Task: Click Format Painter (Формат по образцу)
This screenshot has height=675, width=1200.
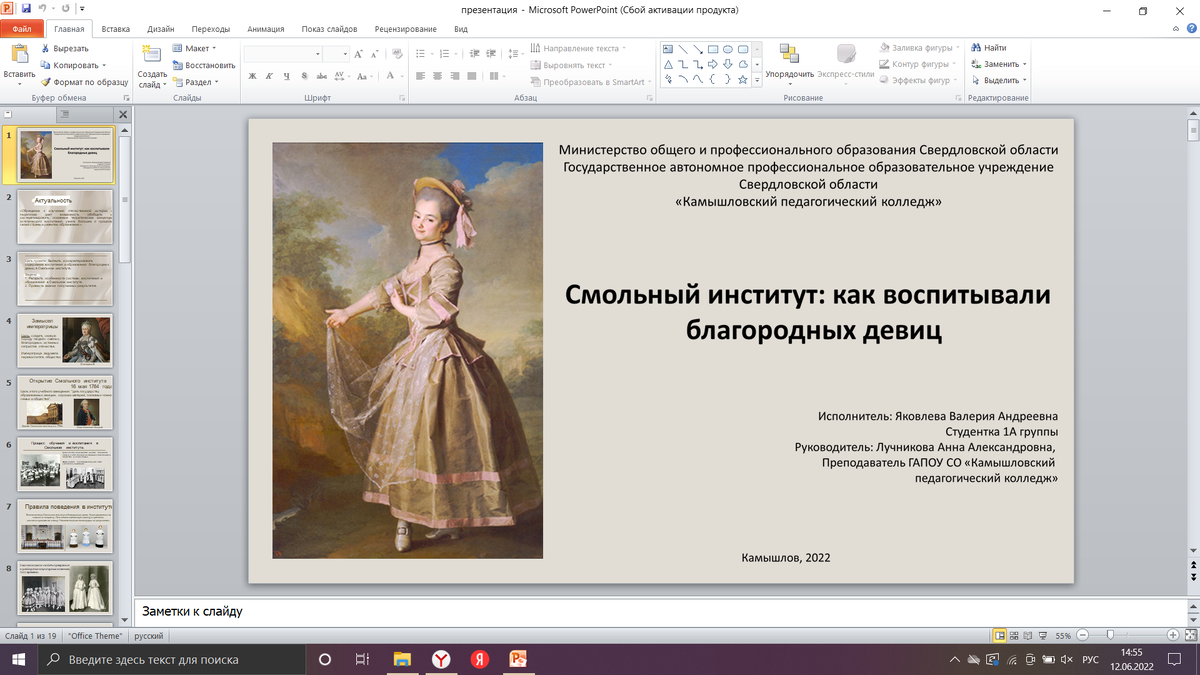Action: tap(84, 82)
